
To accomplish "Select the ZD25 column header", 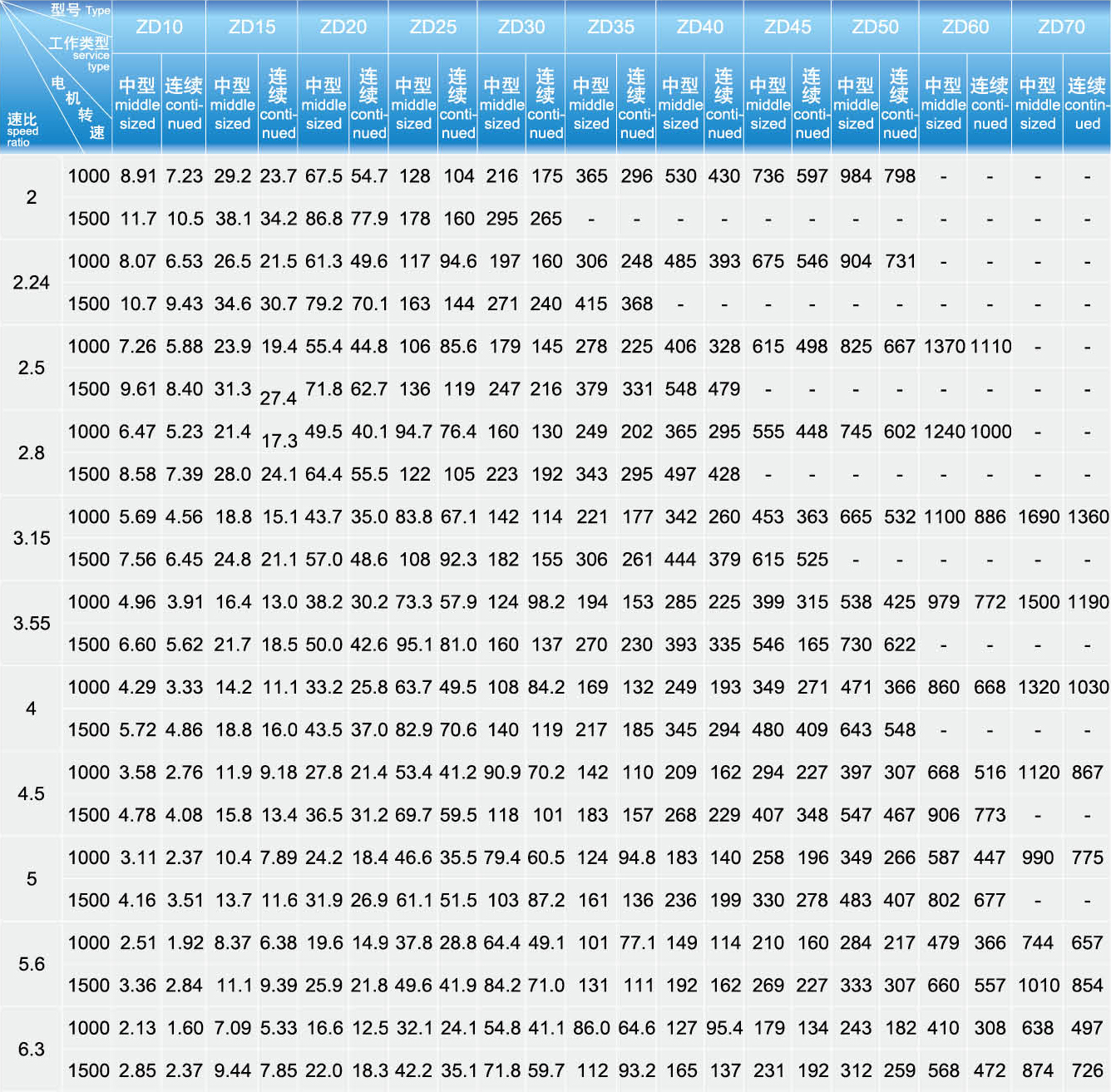I will (x=433, y=27).
